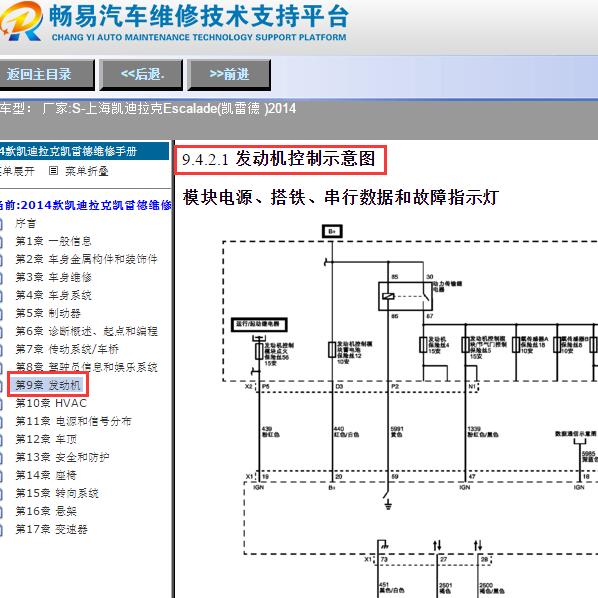Click wire label 1339 in the diagram
The height and width of the screenshot is (598, 598).
pos(474,429)
